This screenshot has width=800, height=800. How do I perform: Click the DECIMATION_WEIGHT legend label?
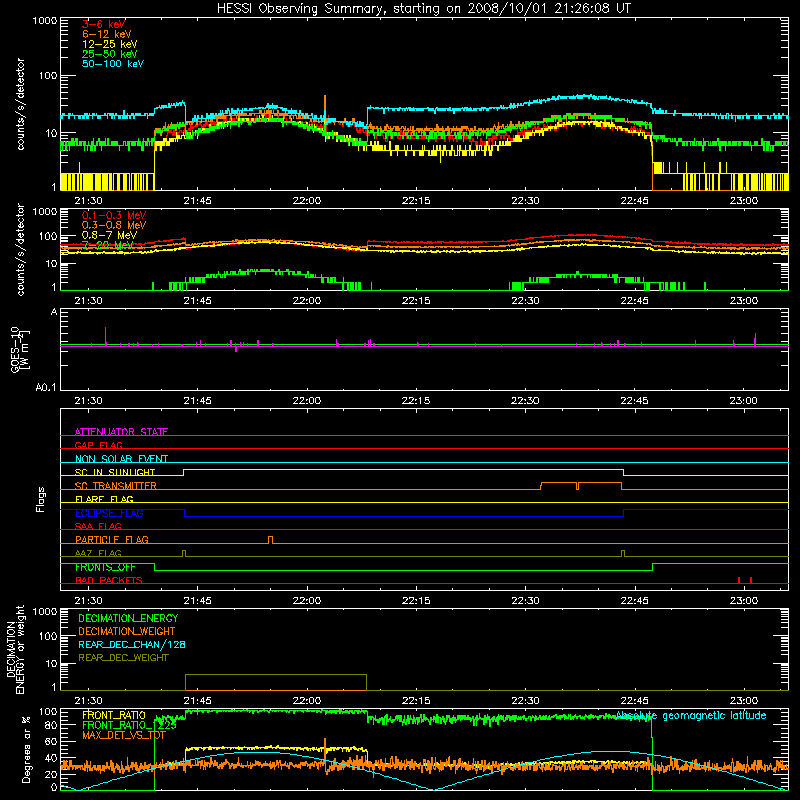pyautogui.click(x=127, y=631)
